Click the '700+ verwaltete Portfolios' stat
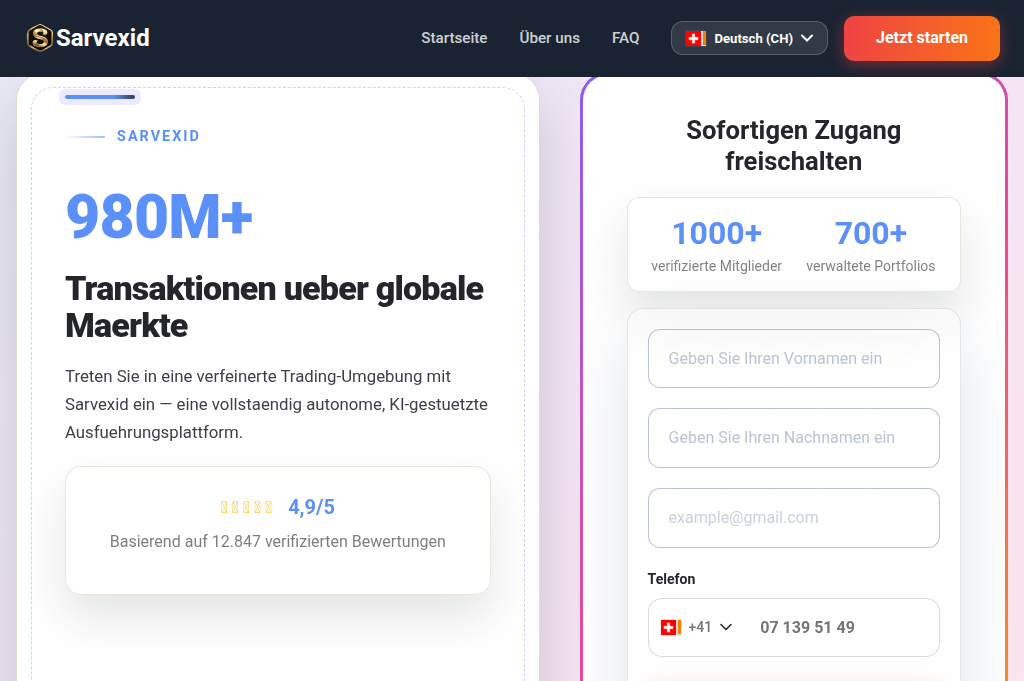This screenshot has height=681, width=1024. [x=870, y=246]
